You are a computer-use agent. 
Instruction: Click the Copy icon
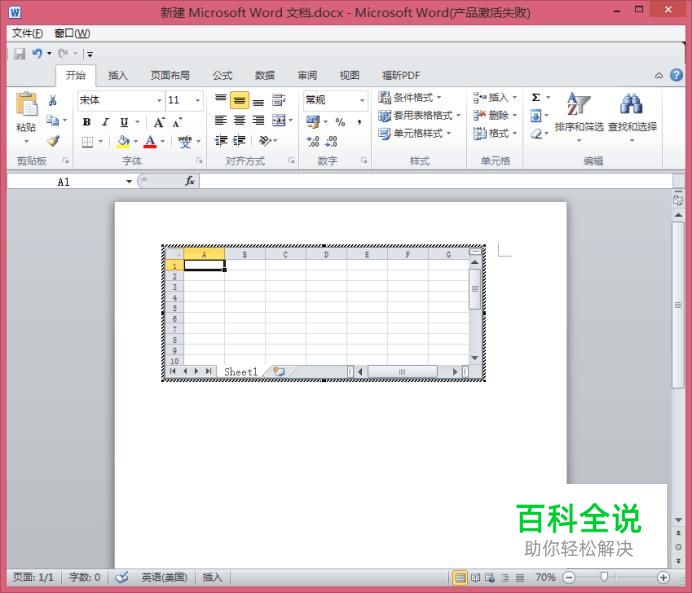(x=53, y=120)
